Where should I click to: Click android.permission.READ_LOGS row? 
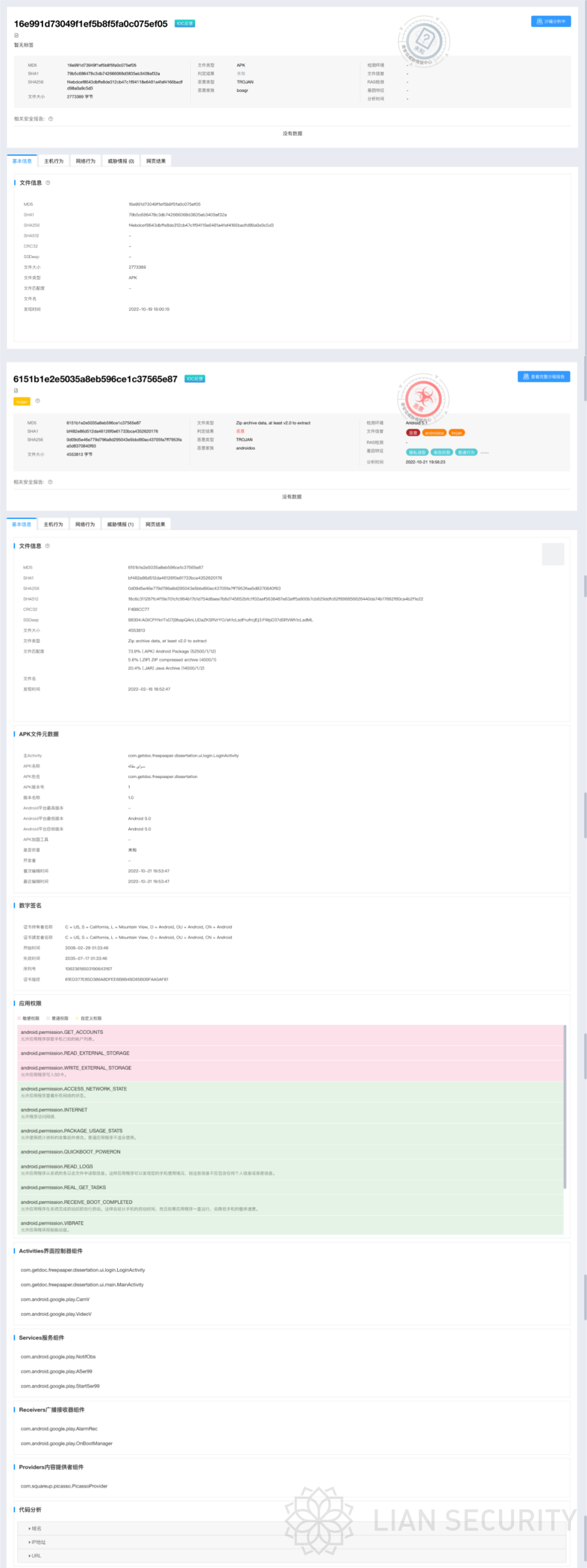[x=290, y=1169]
